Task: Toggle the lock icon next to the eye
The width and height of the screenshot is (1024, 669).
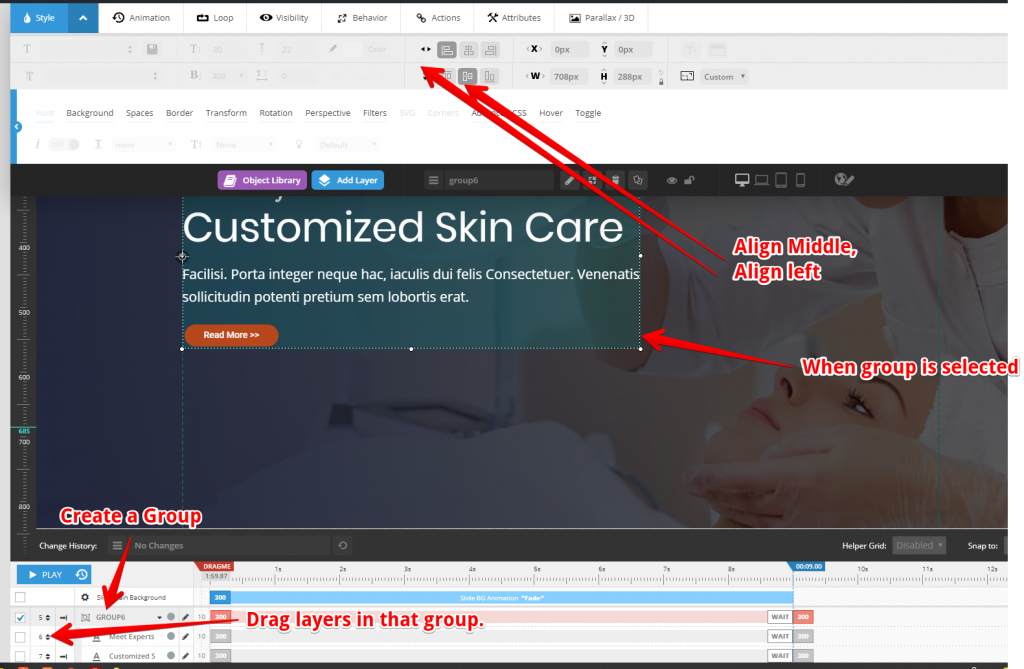Action: (687, 179)
